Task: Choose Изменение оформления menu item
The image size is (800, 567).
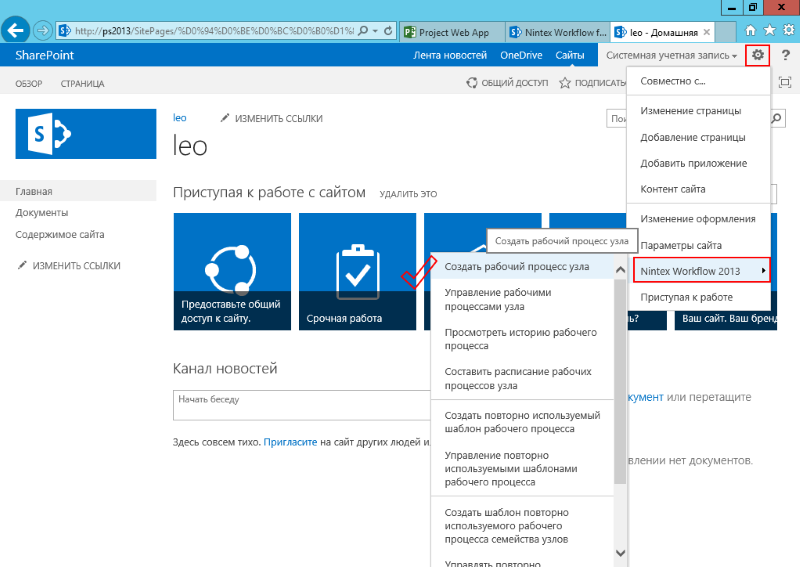Action: click(x=698, y=218)
